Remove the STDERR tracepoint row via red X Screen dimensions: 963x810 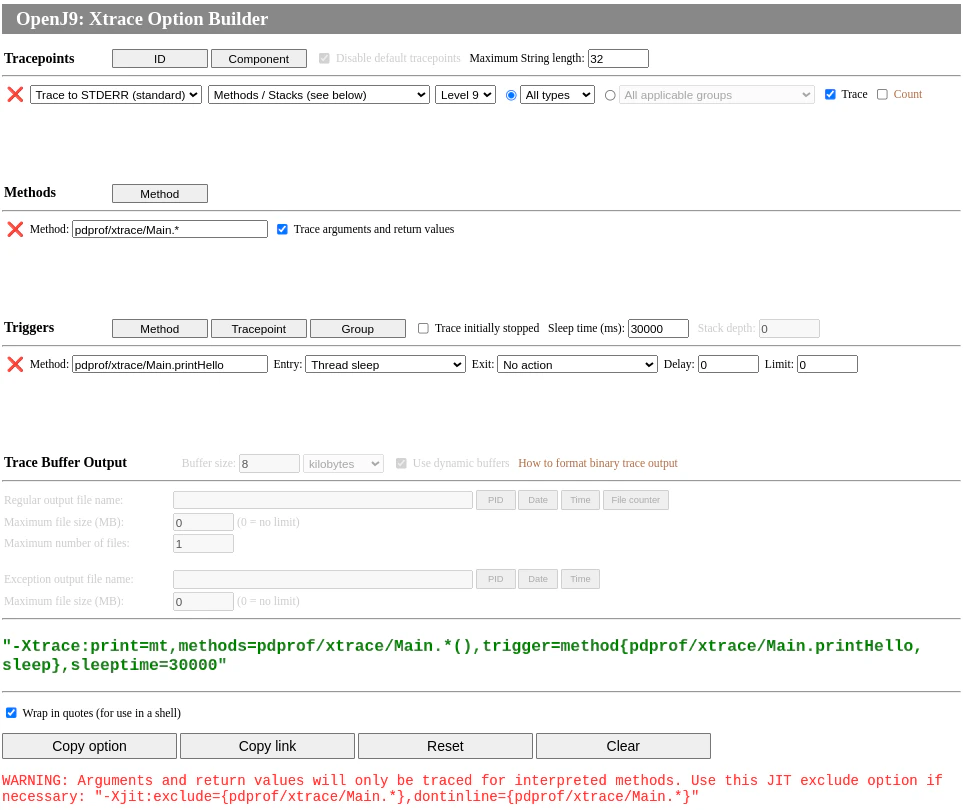(15, 95)
